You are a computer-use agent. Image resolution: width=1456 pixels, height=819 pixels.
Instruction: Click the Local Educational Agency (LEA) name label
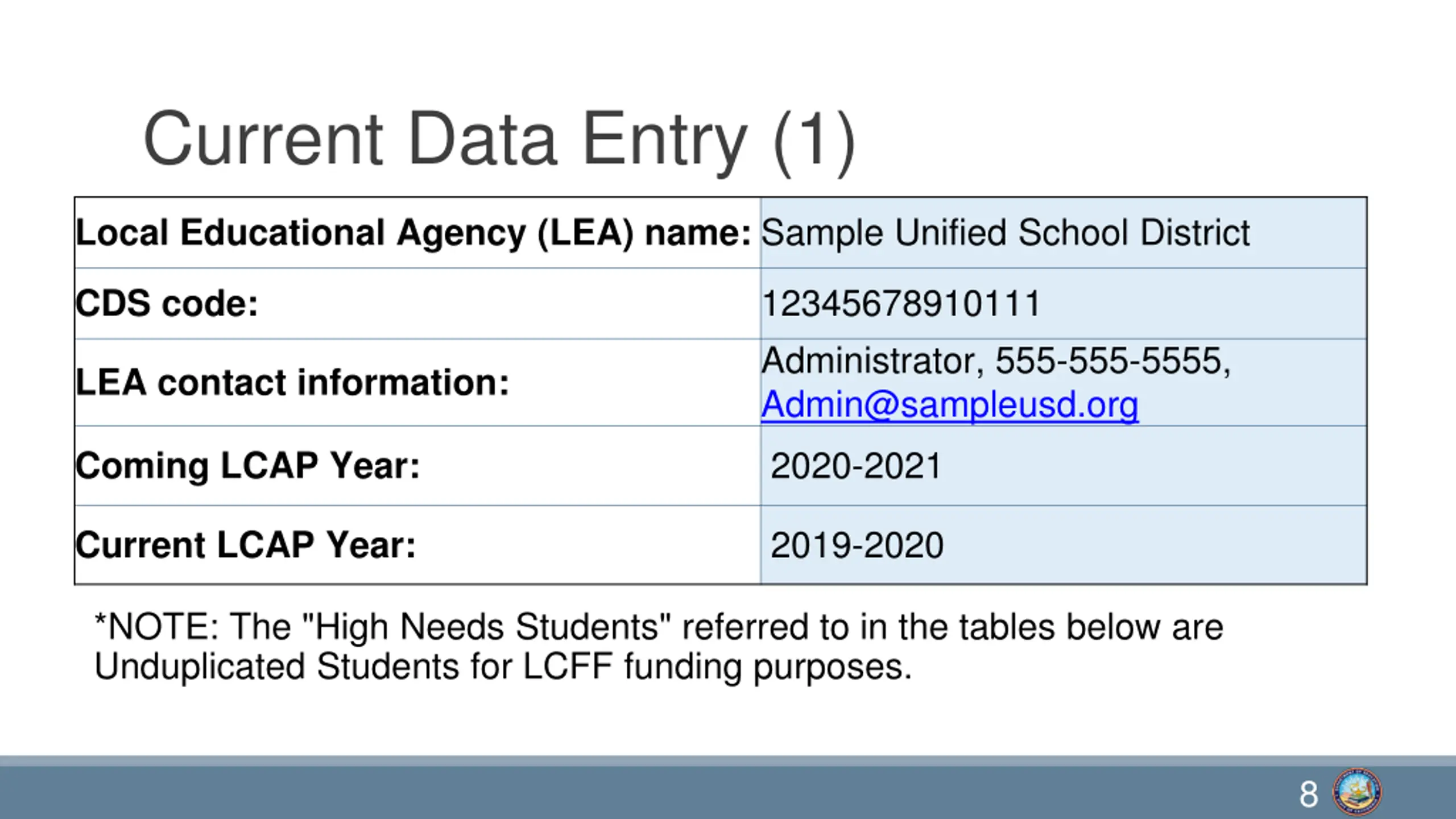[x=413, y=233]
